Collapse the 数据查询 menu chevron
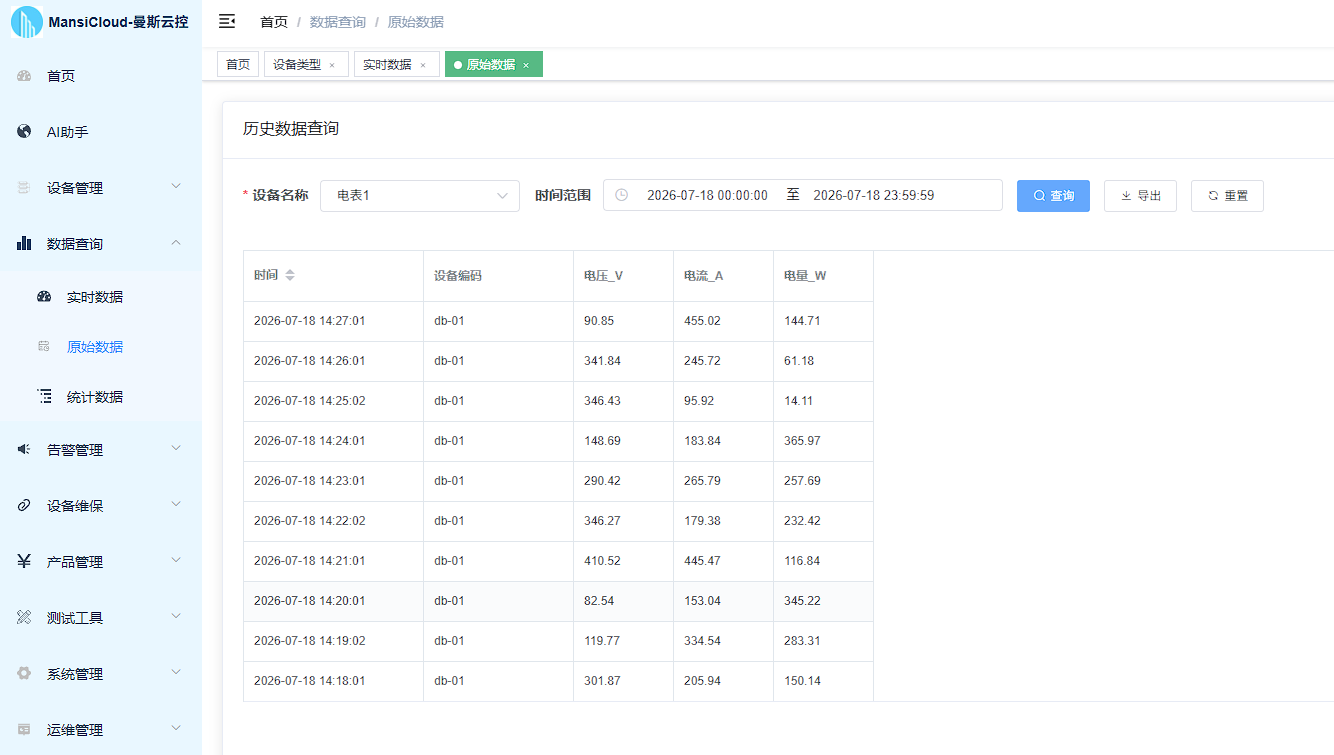Viewport: 1334px width, 755px height. [176, 243]
